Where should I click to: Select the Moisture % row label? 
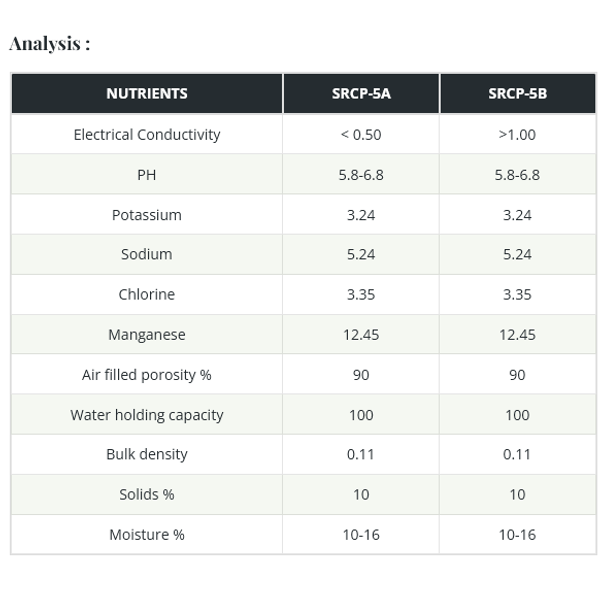pyautogui.click(x=147, y=535)
